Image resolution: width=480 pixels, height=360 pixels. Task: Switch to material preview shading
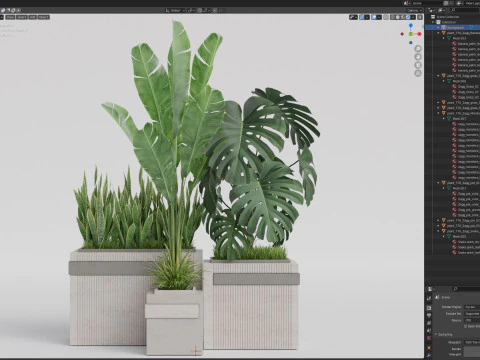pyautogui.click(x=403, y=17)
